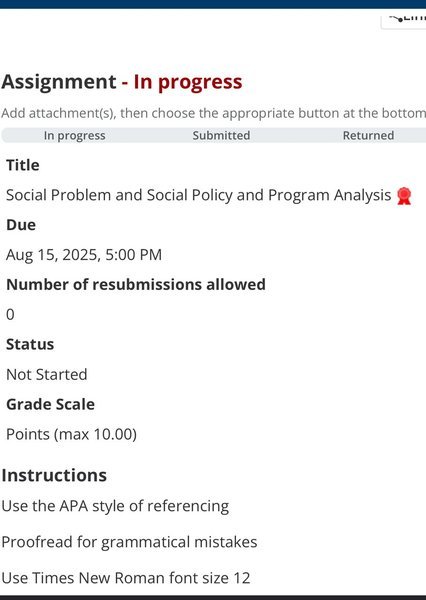Click the dark blue header bar
The height and width of the screenshot is (600, 426).
pos(213,4)
